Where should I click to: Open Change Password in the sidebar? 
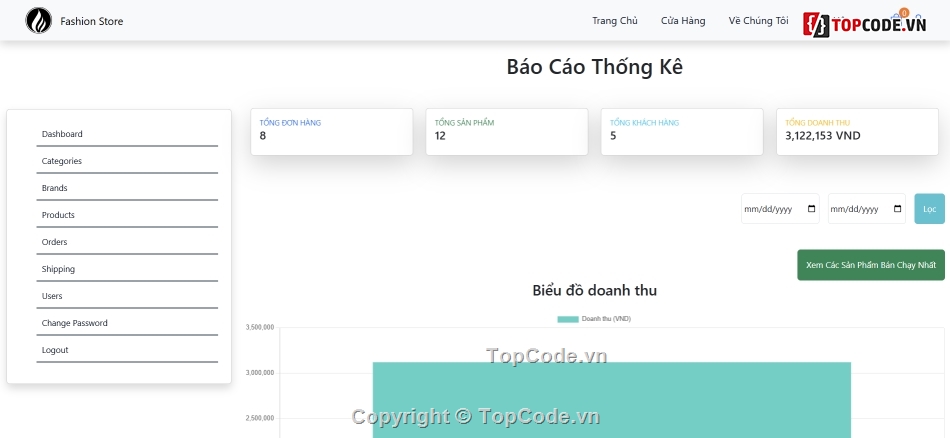[x=127, y=323]
